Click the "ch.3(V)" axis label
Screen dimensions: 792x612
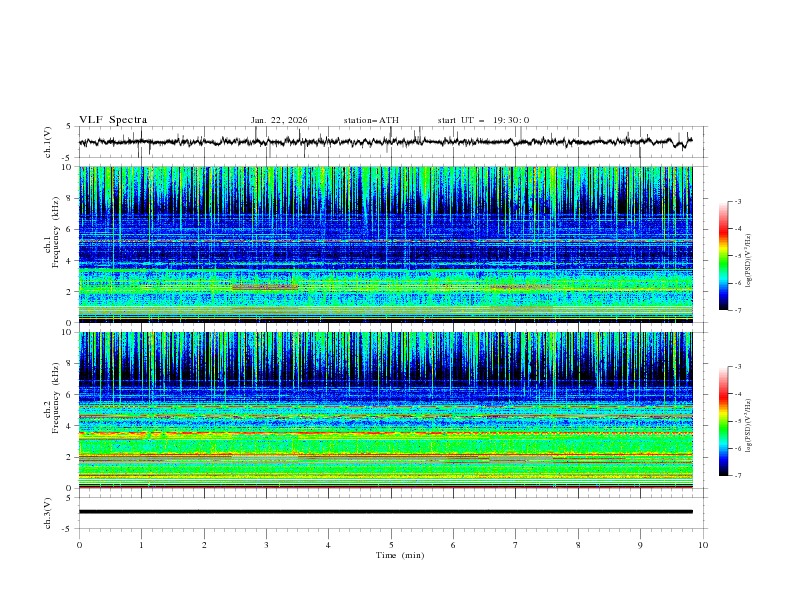click(48, 513)
